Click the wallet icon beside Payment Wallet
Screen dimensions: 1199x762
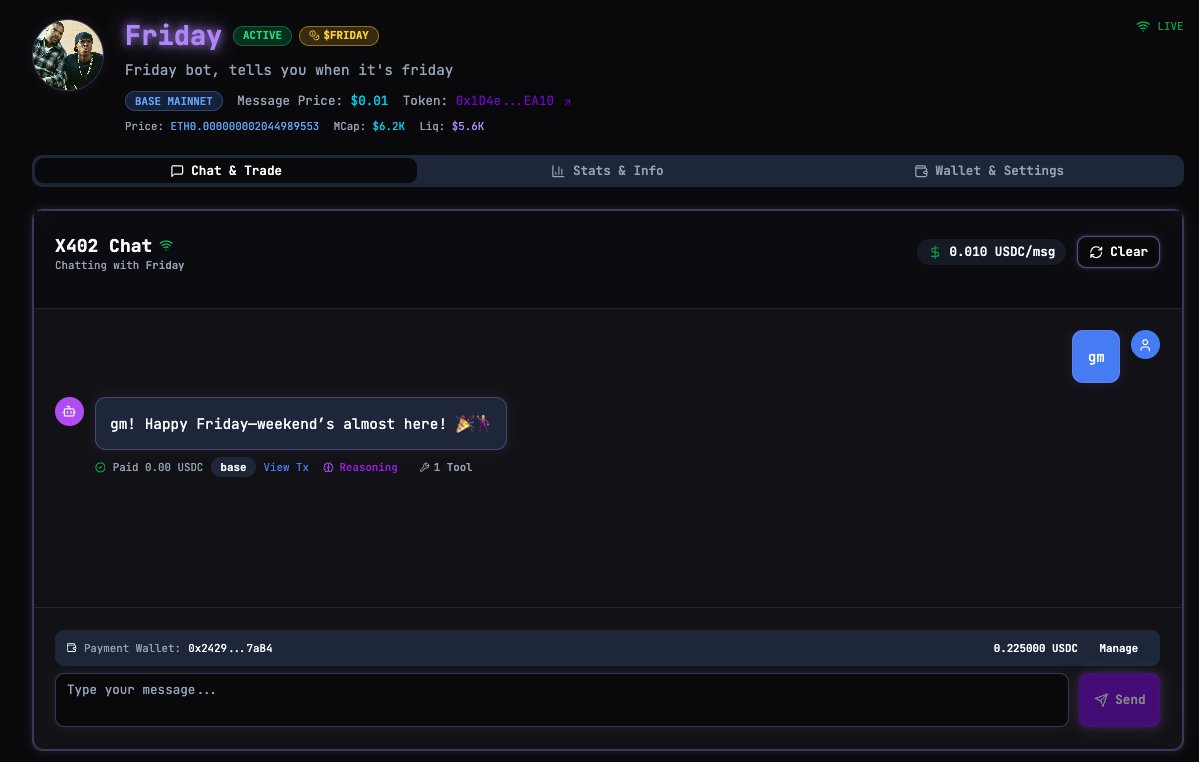(72, 647)
